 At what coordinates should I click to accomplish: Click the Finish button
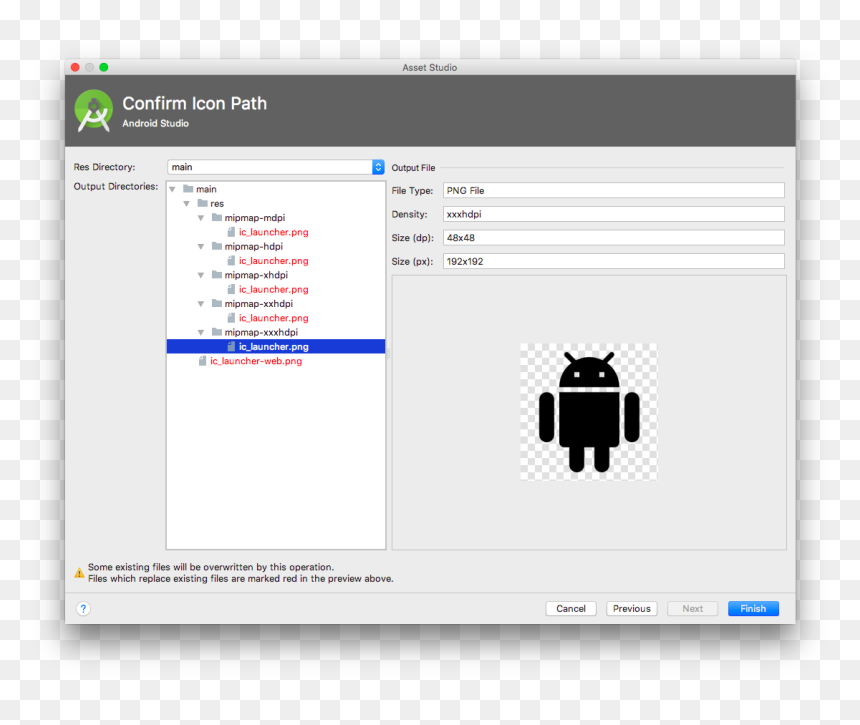[x=753, y=608]
